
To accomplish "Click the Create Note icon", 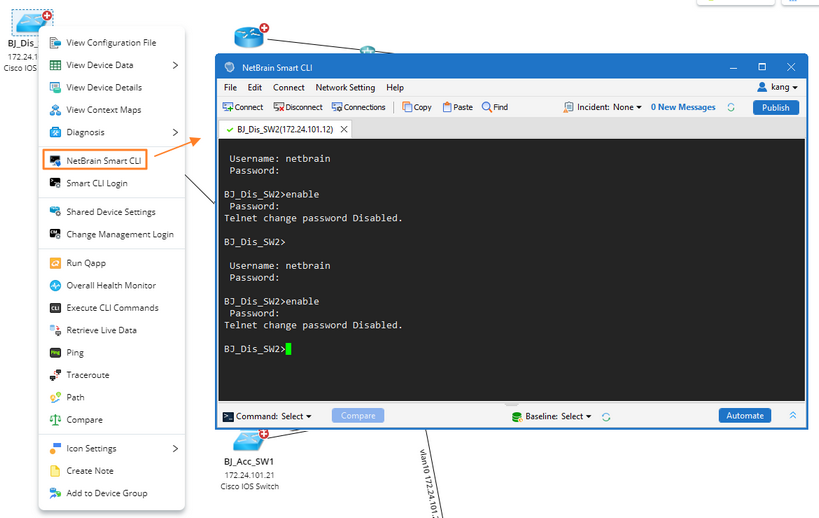I will click(55, 471).
